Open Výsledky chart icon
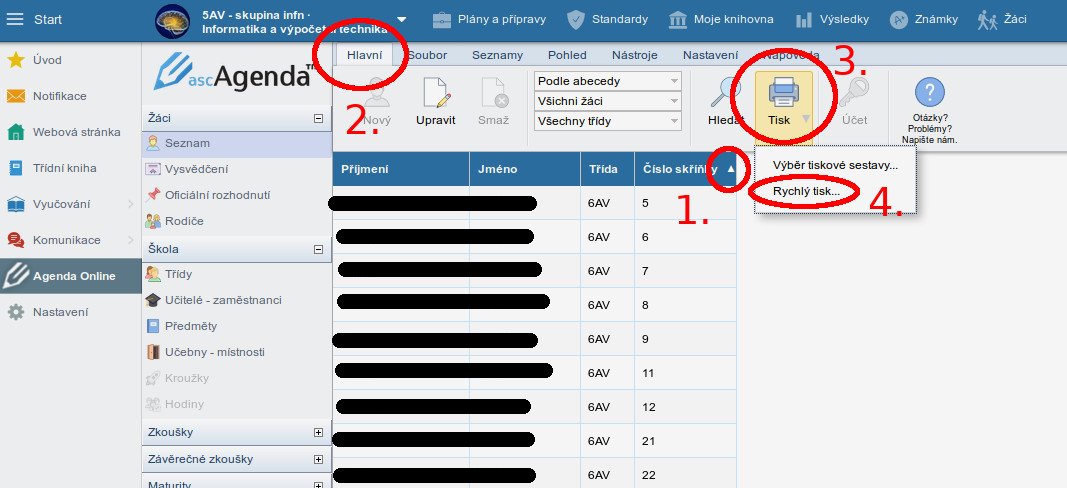This screenshot has width=1067, height=488. pos(804,19)
